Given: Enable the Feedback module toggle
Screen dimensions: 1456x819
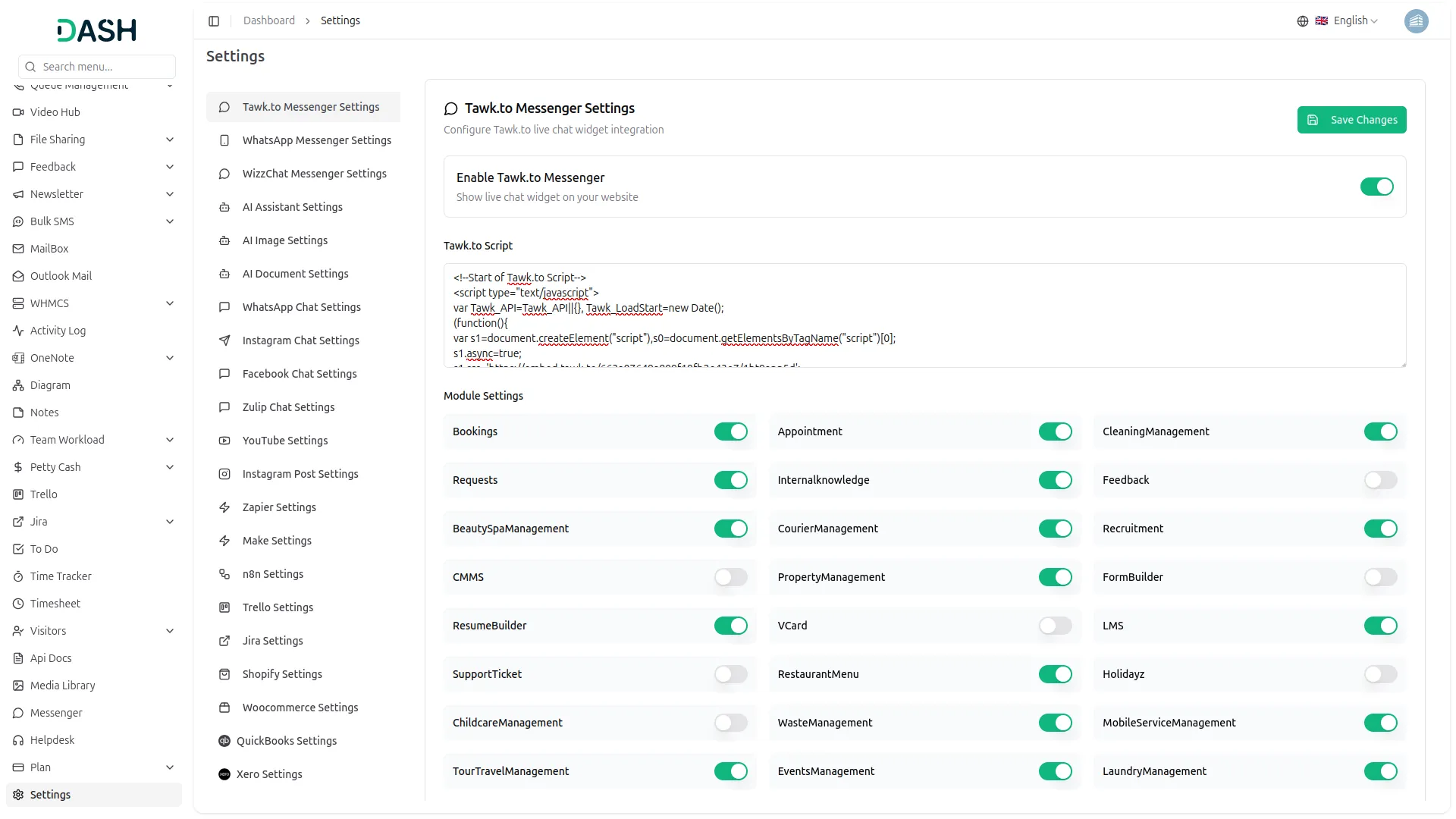Looking at the screenshot, I should click(1379, 479).
